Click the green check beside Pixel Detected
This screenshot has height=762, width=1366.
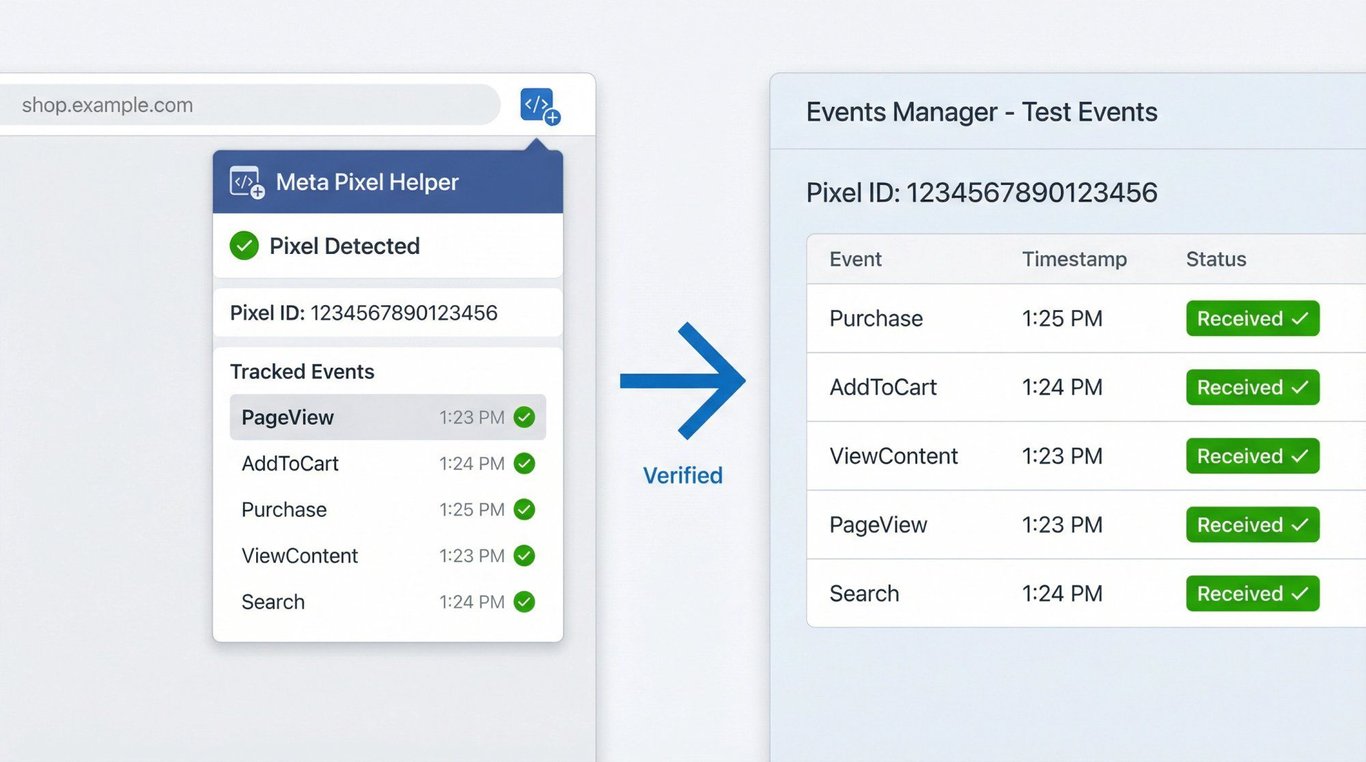pos(244,246)
